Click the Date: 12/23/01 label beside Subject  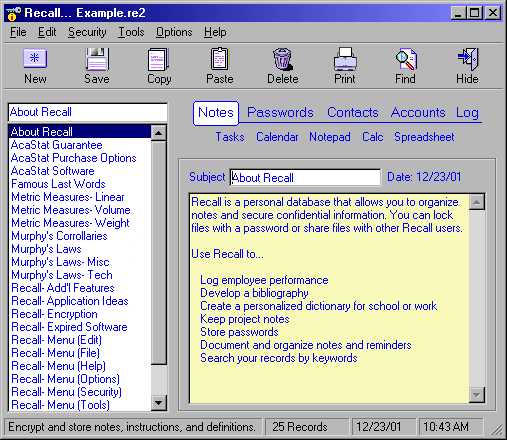[x=424, y=177]
